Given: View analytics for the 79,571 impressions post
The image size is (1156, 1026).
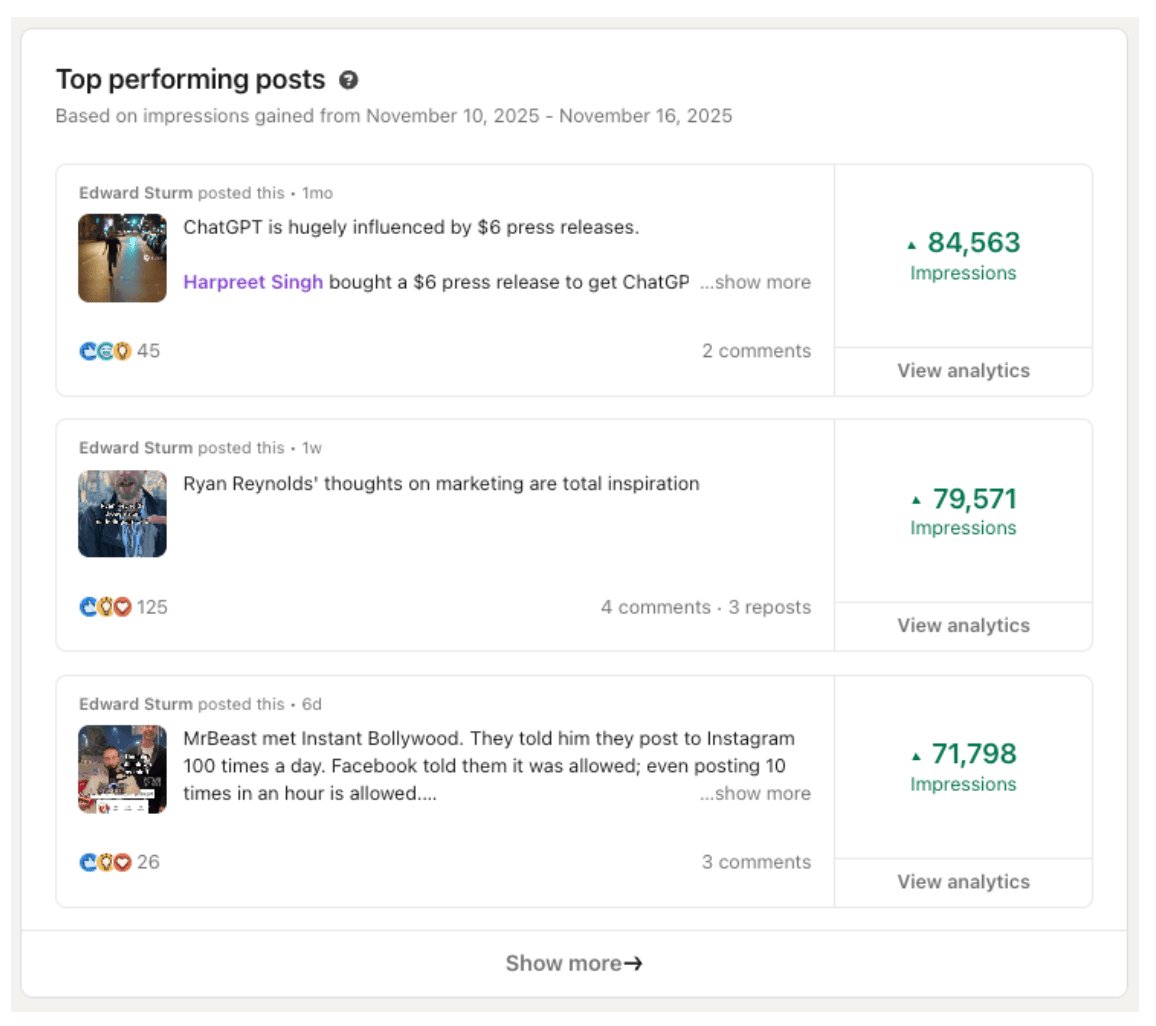Looking at the screenshot, I should click(963, 626).
